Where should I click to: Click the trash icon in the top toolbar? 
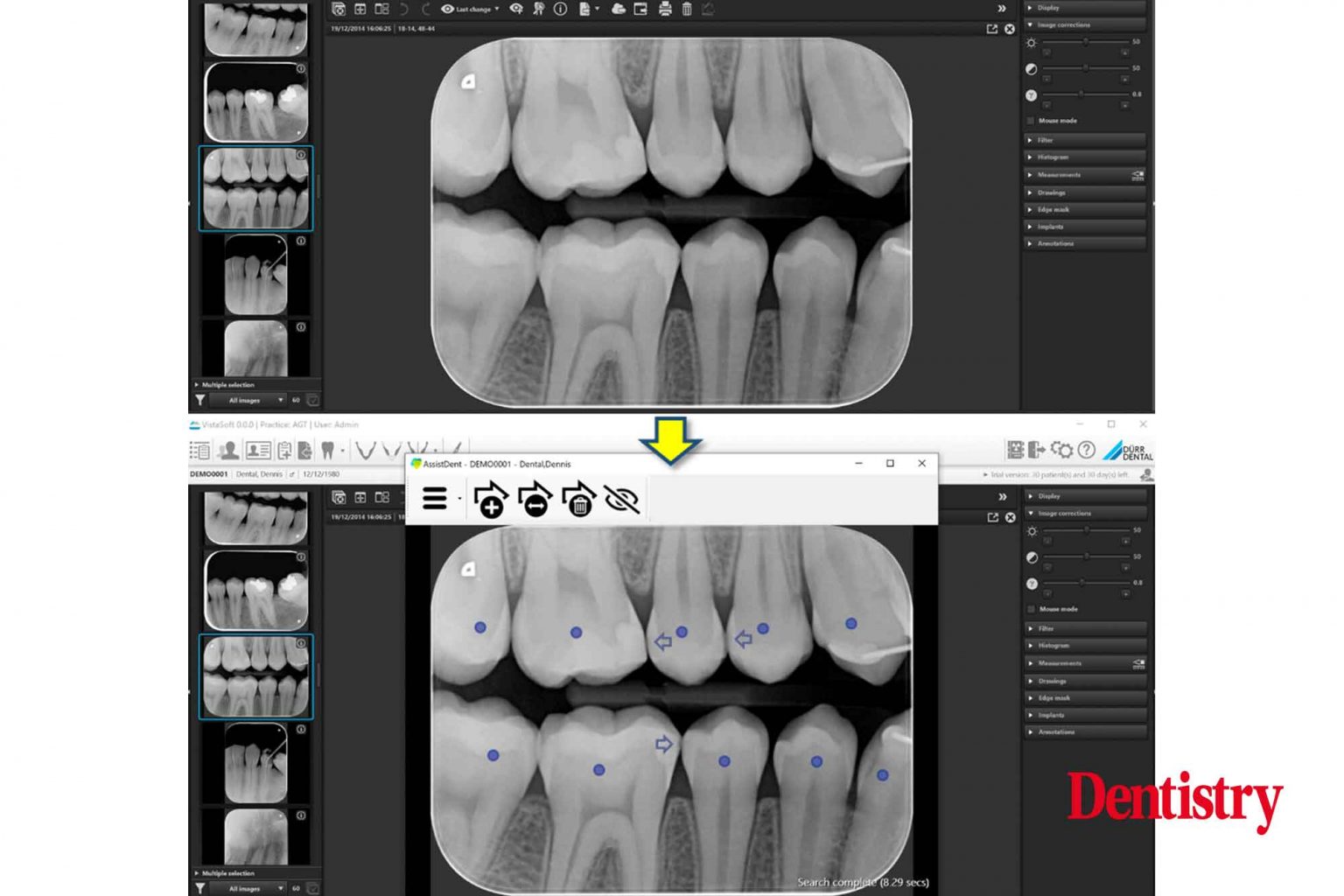685,10
